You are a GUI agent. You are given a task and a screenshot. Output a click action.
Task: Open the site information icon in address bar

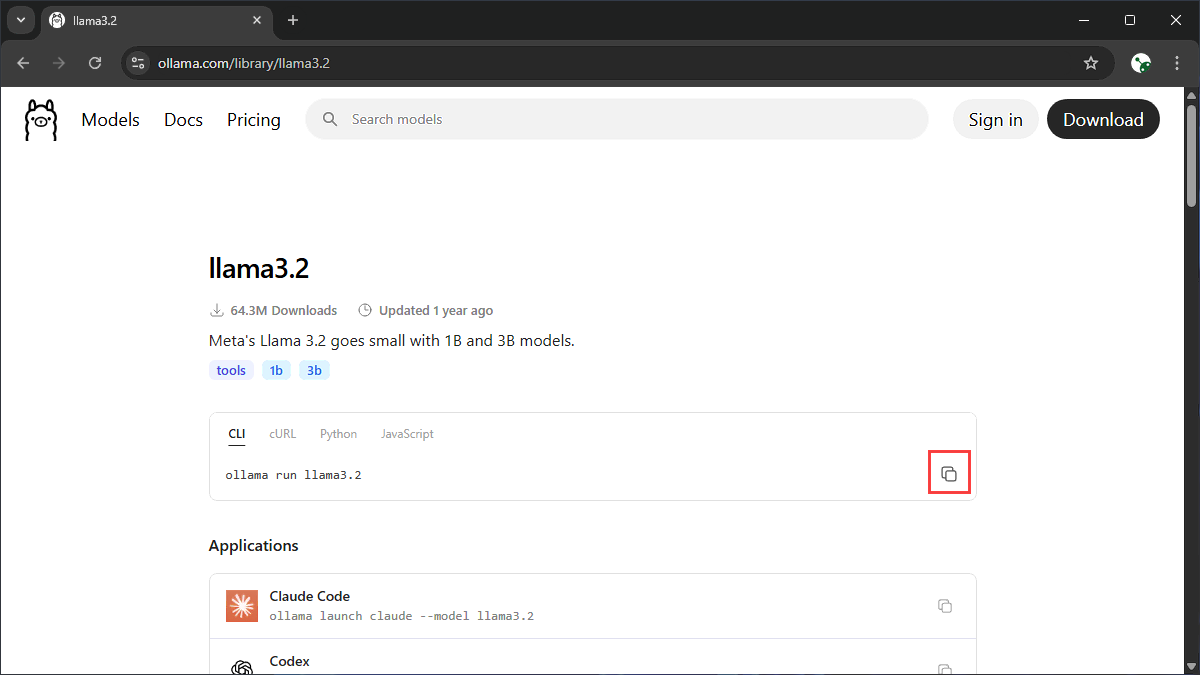coord(138,63)
